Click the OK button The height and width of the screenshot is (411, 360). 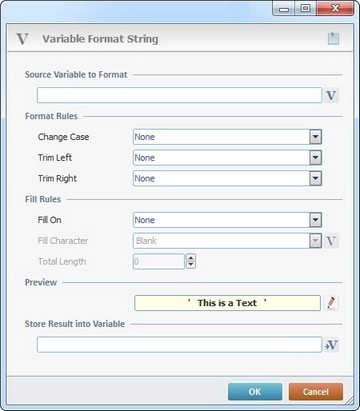pyautogui.click(x=255, y=392)
